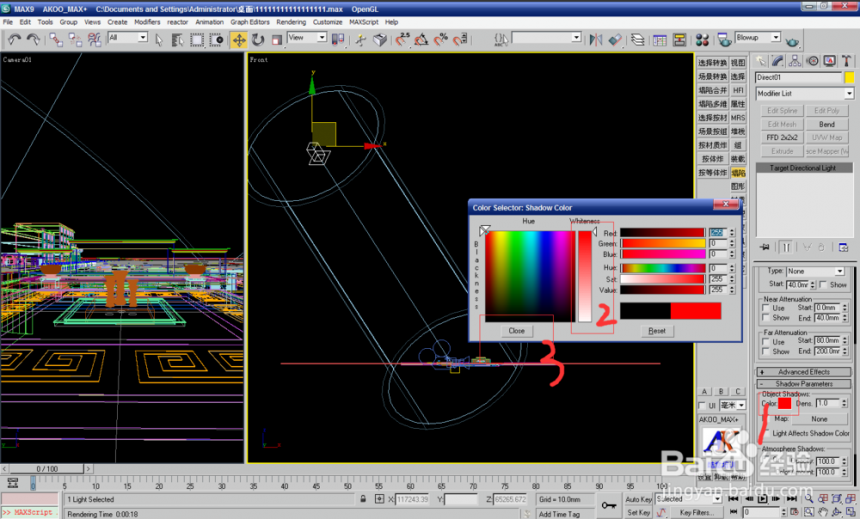This screenshot has height=519, width=860.
Task: Open the Material Editor spheres icon
Action: (702, 40)
